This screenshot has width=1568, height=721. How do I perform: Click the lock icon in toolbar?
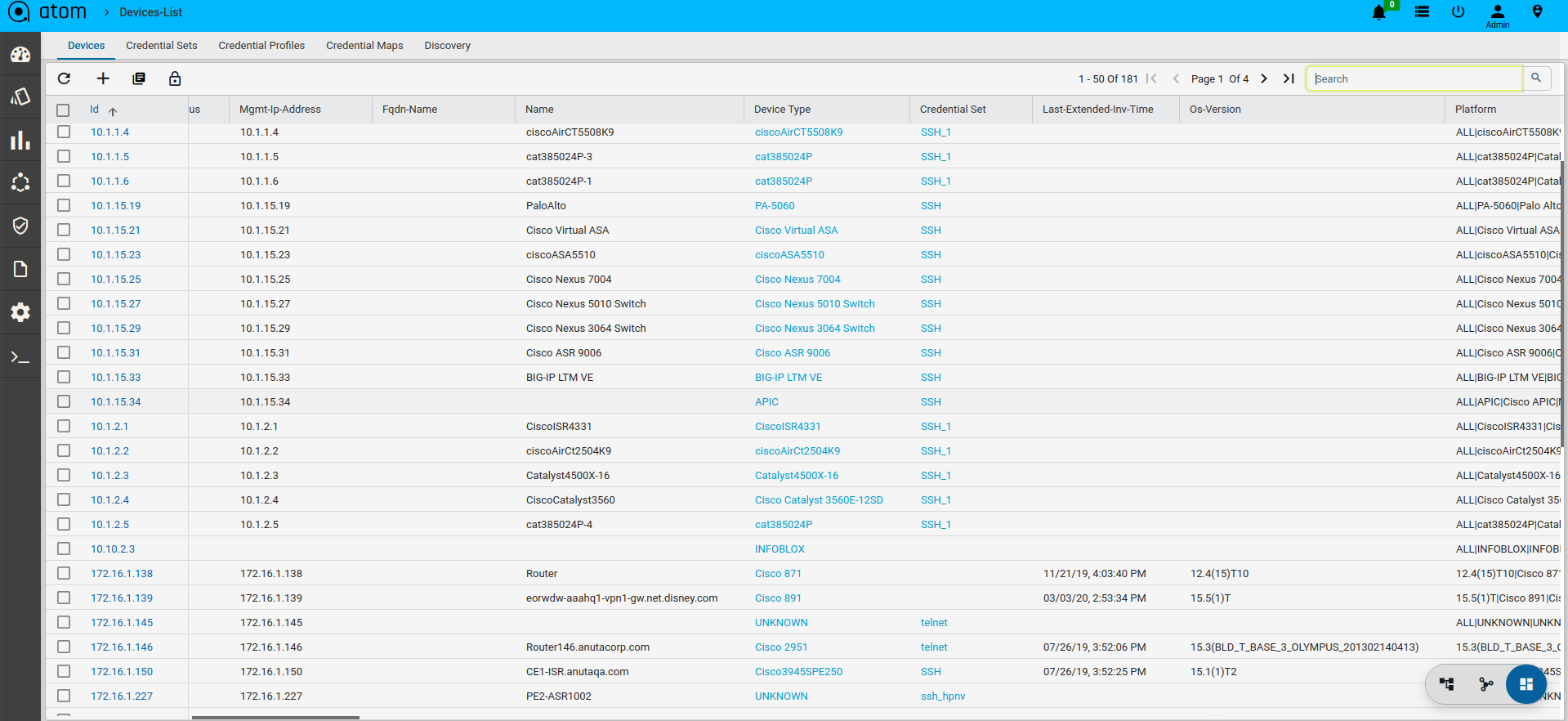(x=175, y=78)
